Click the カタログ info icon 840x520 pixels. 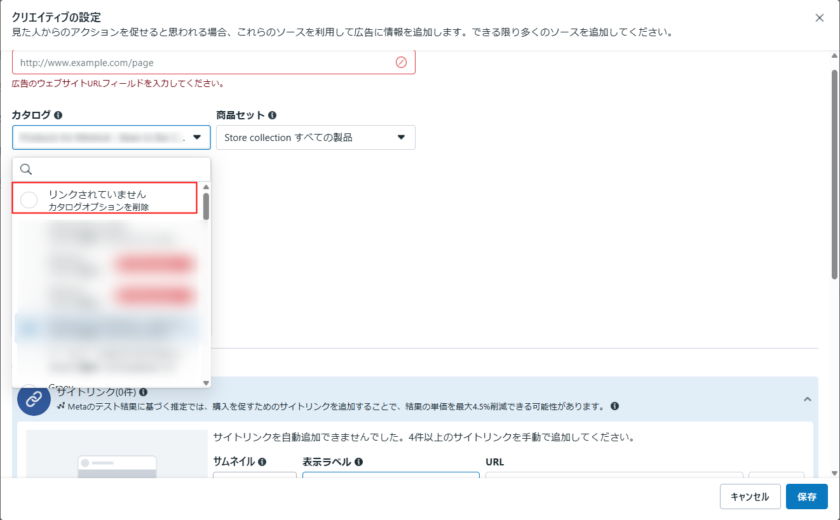[59, 115]
